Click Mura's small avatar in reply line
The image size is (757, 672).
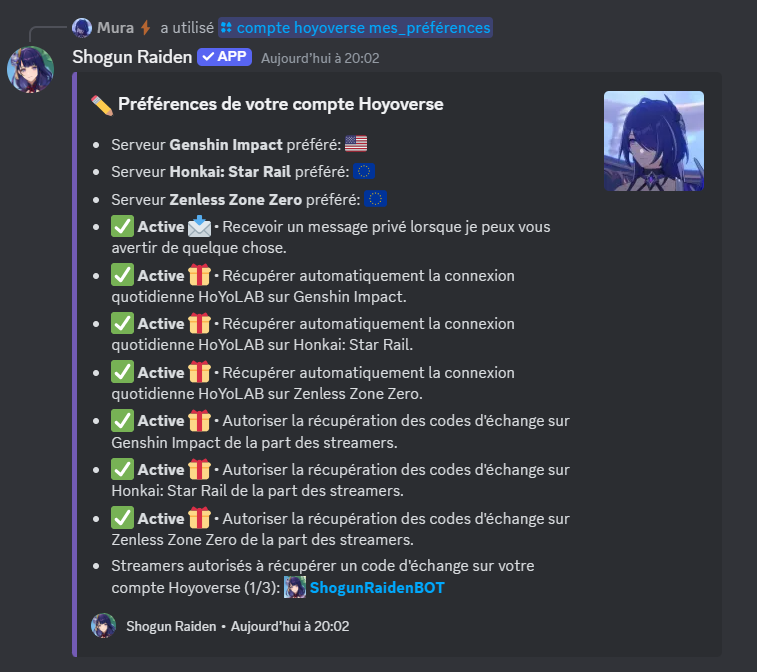click(x=82, y=28)
